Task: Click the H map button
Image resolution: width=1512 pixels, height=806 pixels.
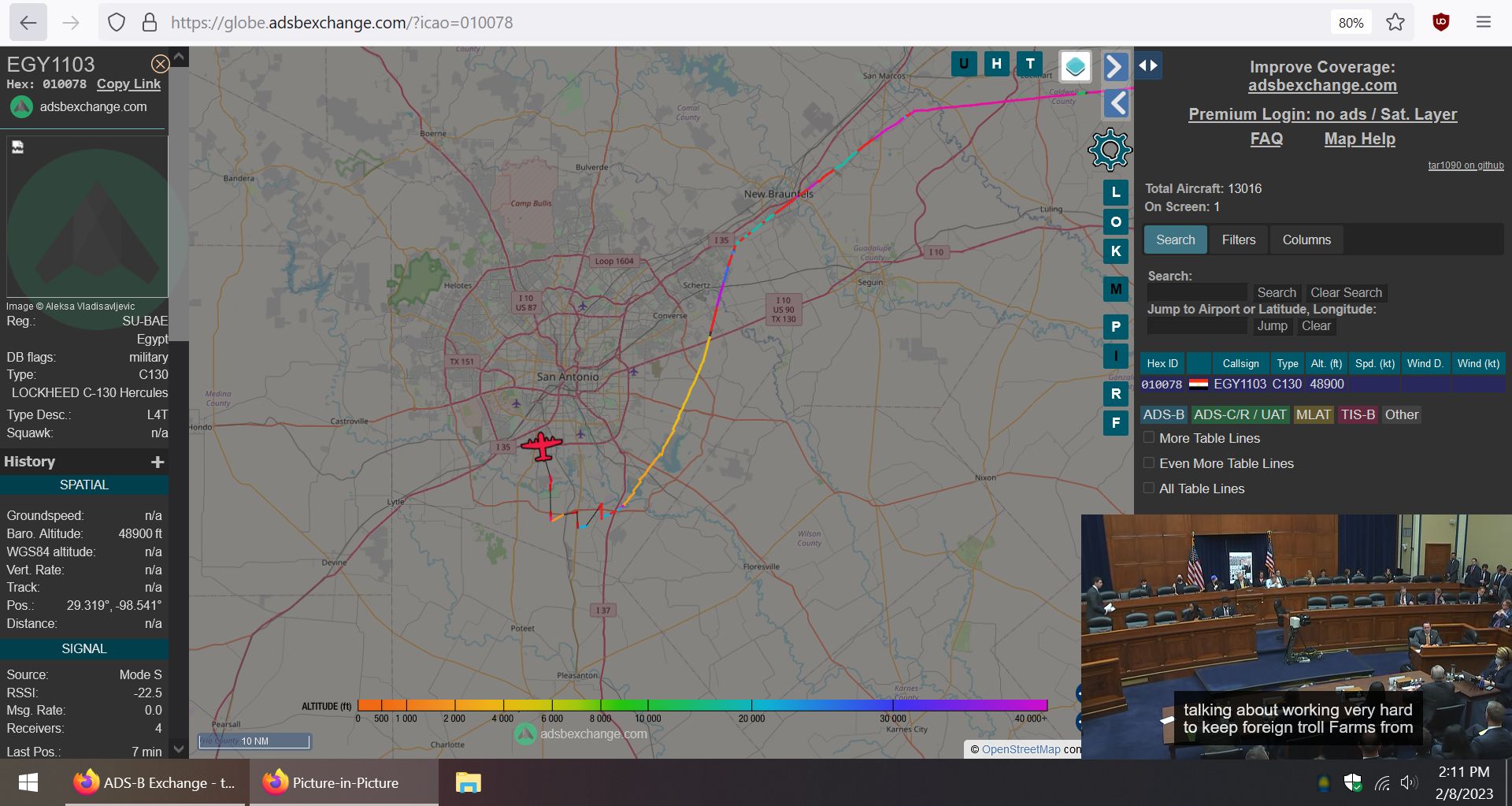Action: tap(997, 64)
